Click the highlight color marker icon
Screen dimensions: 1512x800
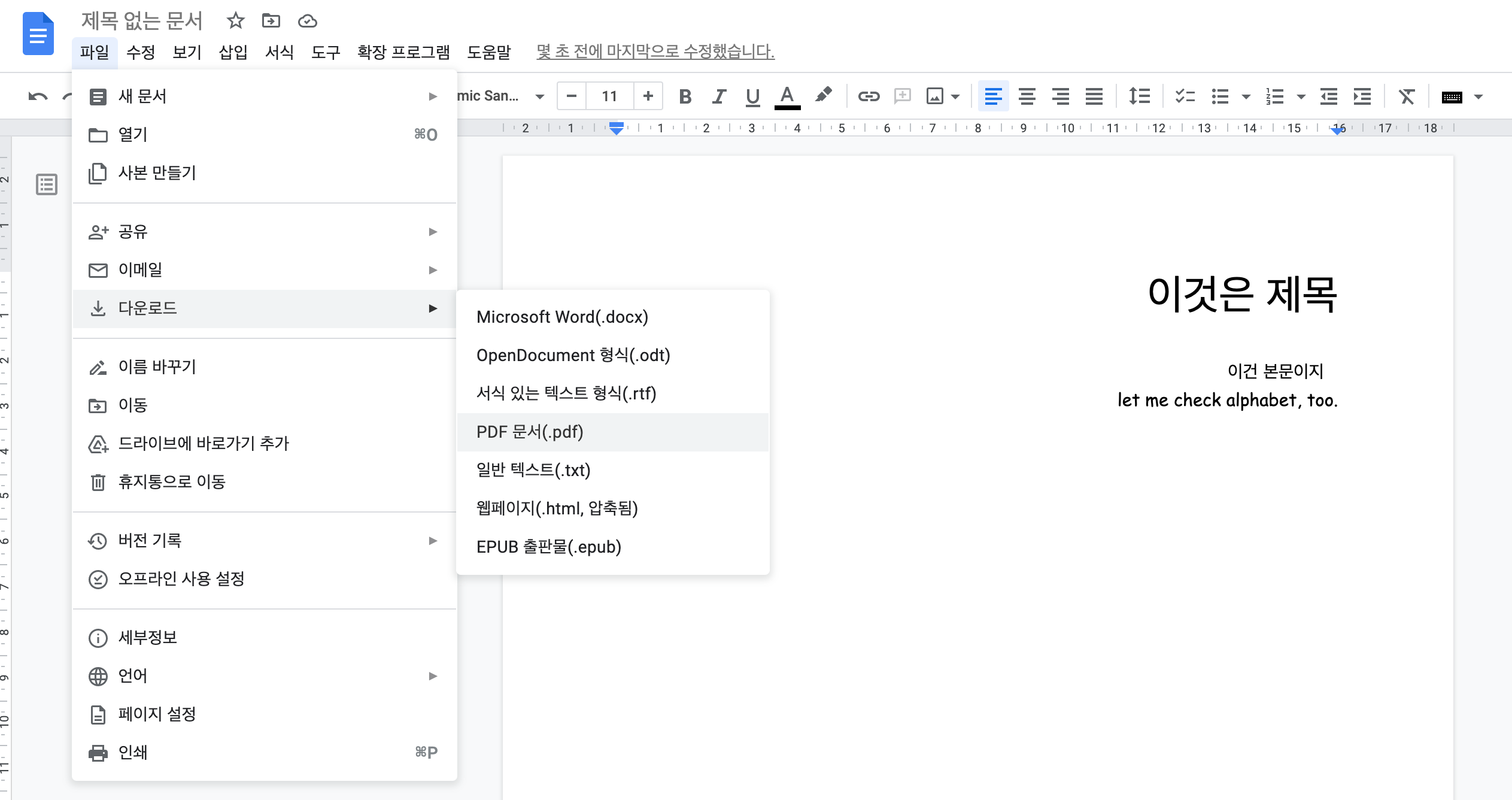point(824,95)
